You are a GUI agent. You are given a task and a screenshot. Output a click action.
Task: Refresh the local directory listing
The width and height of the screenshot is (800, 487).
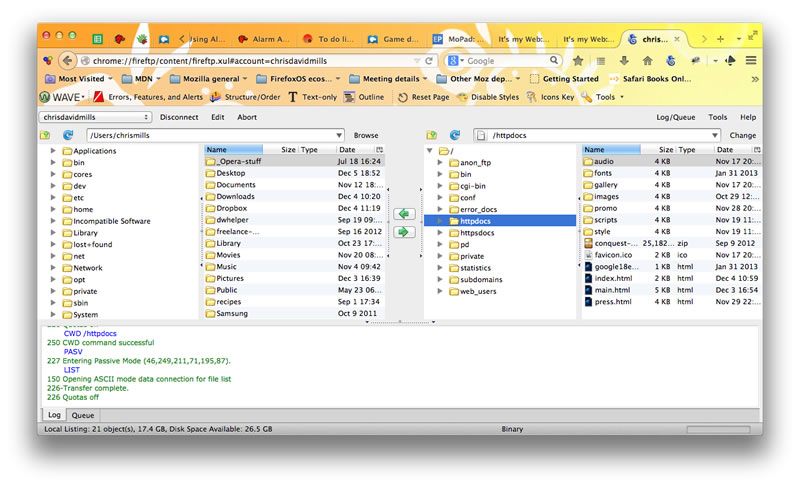pos(68,135)
